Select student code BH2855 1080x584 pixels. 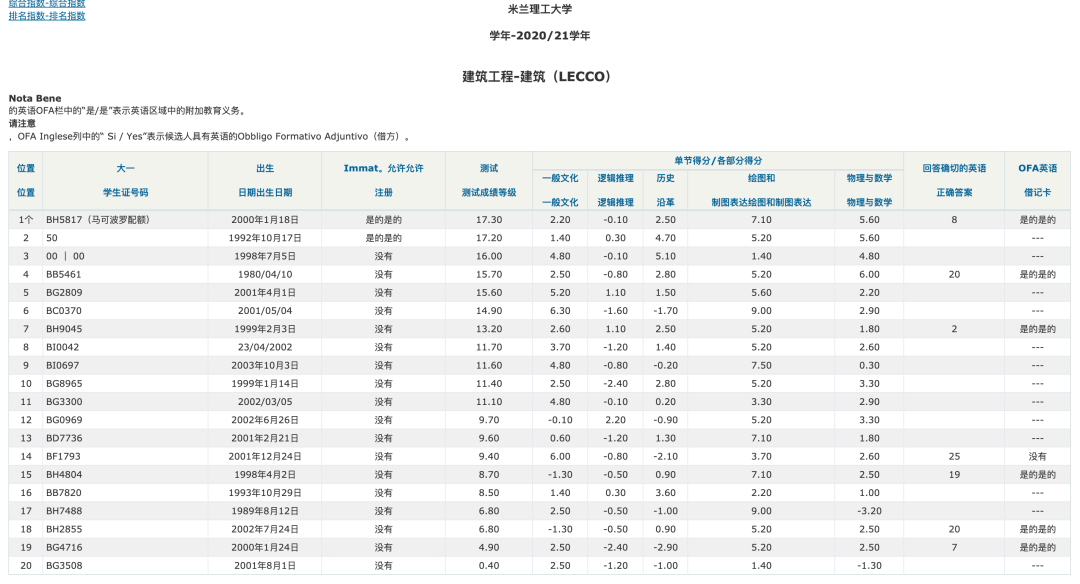(x=64, y=530)
